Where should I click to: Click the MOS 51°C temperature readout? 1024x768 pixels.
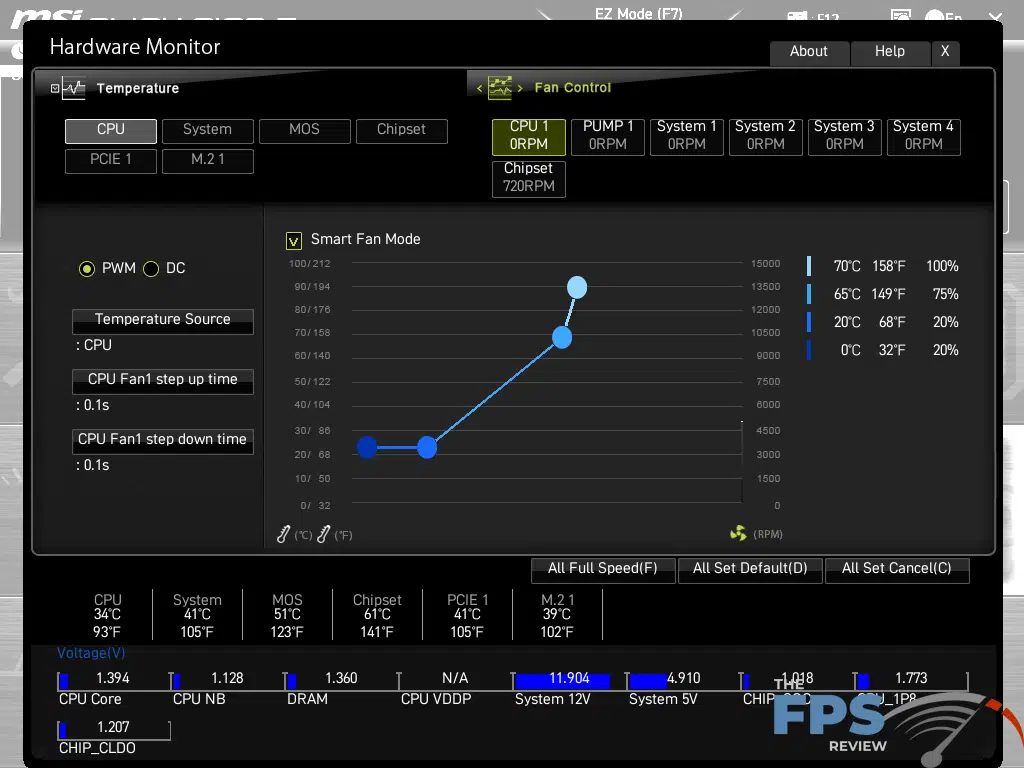pos(287,615)
